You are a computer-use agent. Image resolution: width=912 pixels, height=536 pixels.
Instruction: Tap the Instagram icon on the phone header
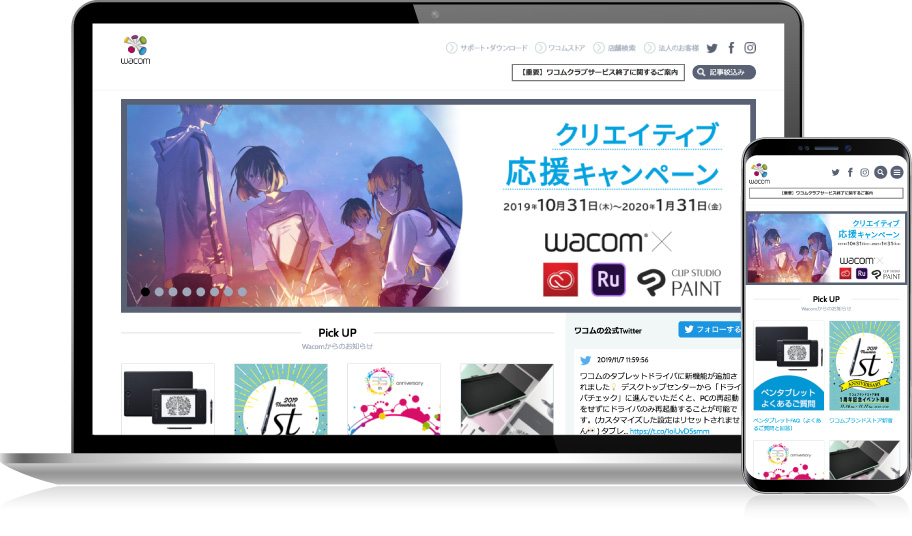[865, 172]
